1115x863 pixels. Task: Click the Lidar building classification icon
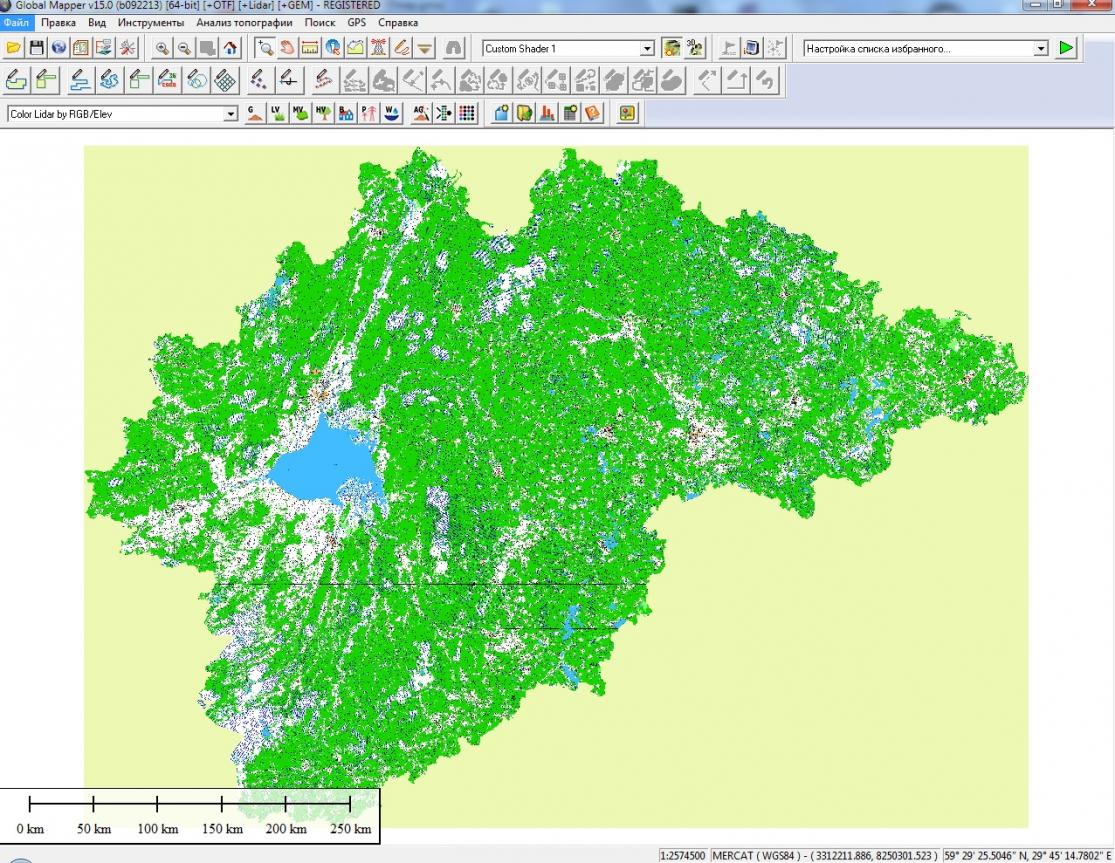coord(346,113)
